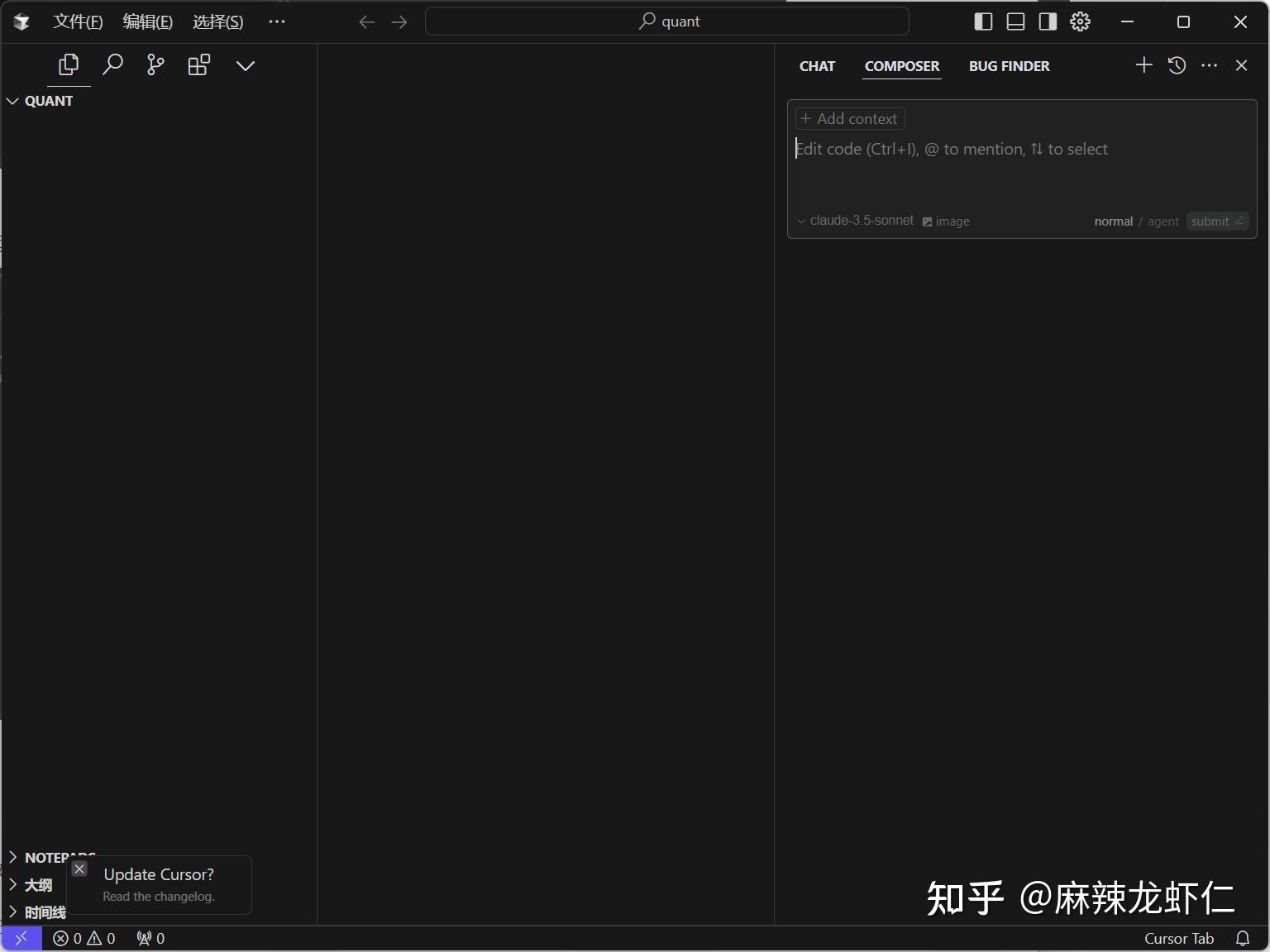
Task: Select normal composer mode
Action: pos(1113,221)
